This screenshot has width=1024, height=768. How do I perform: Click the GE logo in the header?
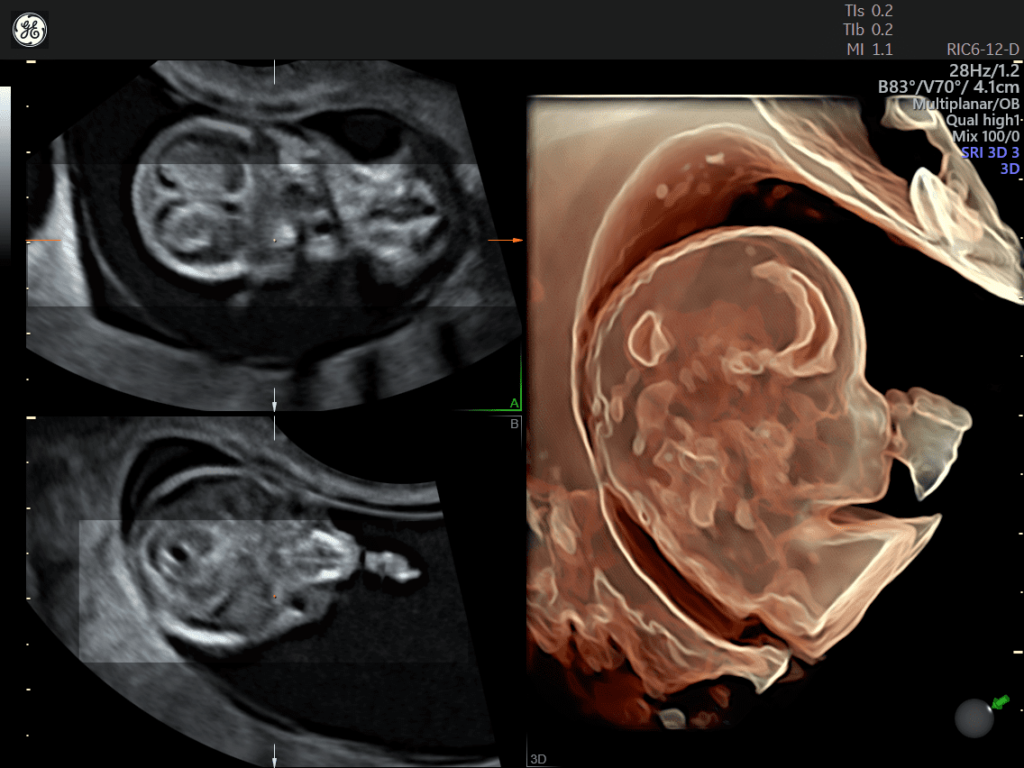coord(30,30)
